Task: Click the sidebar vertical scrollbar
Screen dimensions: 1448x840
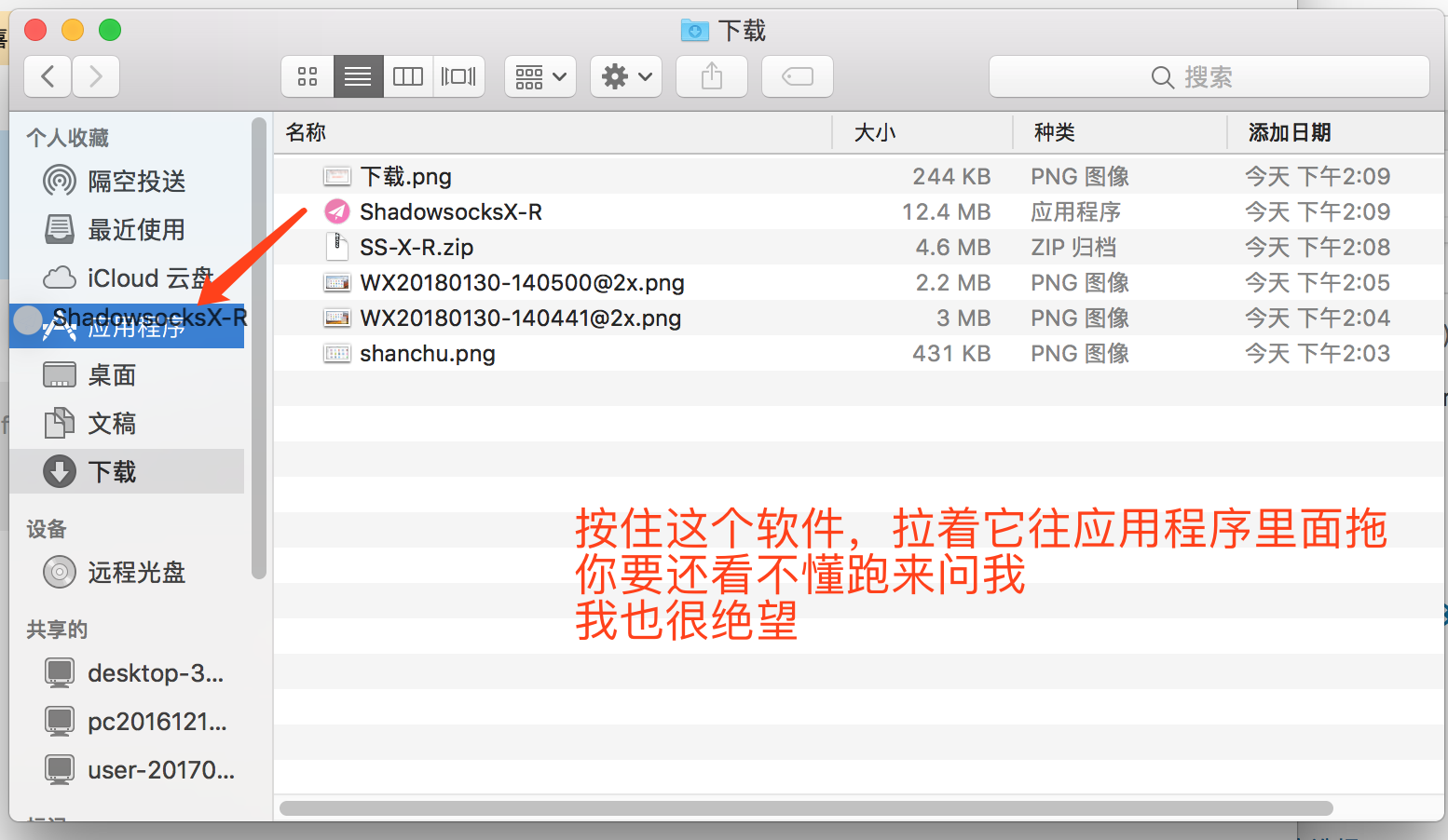Action: (x=258, y=347)
